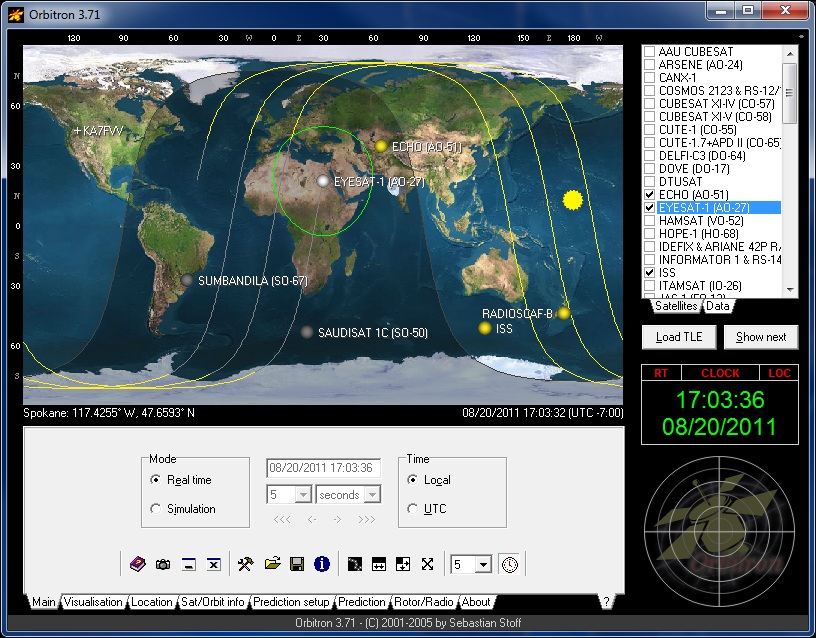Viewport: 816px width, 638px height.
Task: Click the satellite list scrollbar down arrow
Action: coord(790,289)
